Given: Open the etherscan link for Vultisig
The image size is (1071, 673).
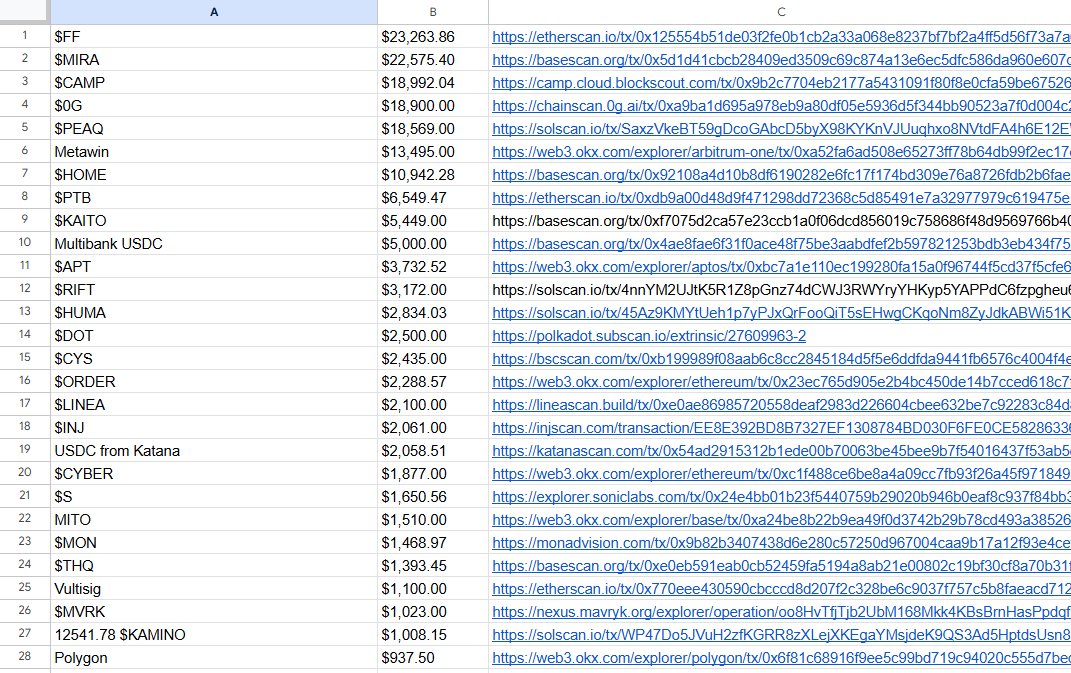Looking at the screenshot, I should 781,589.
